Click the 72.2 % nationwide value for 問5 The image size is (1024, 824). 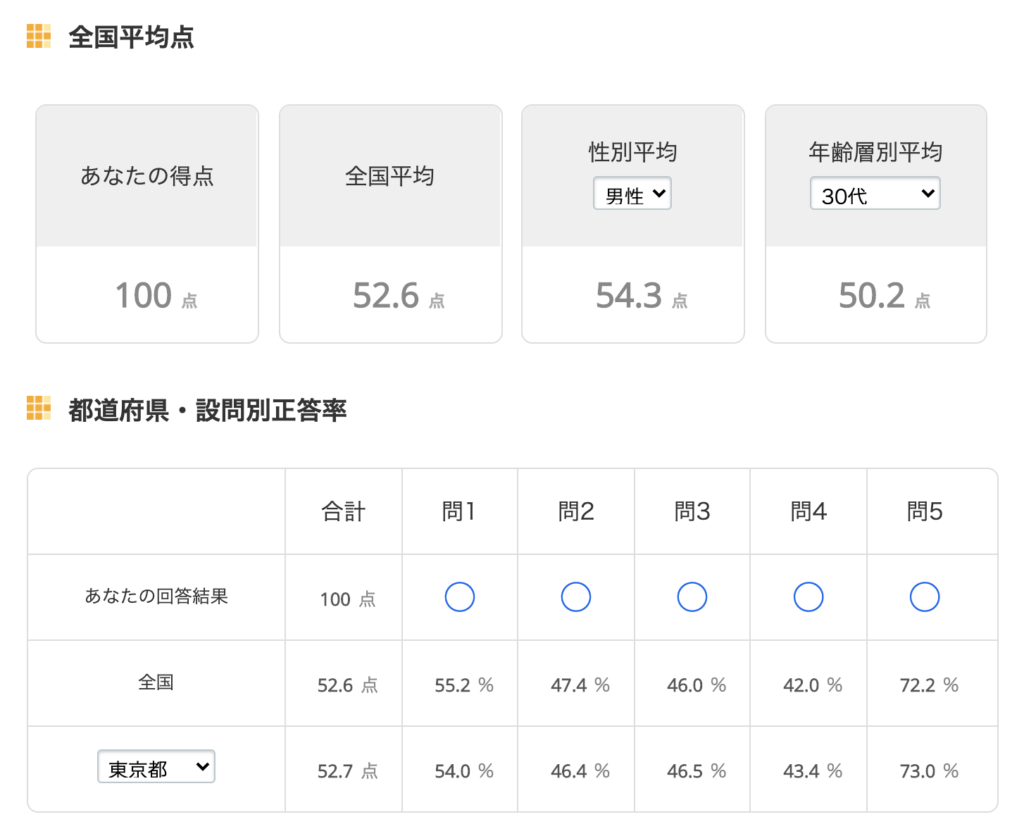point(929,685)
